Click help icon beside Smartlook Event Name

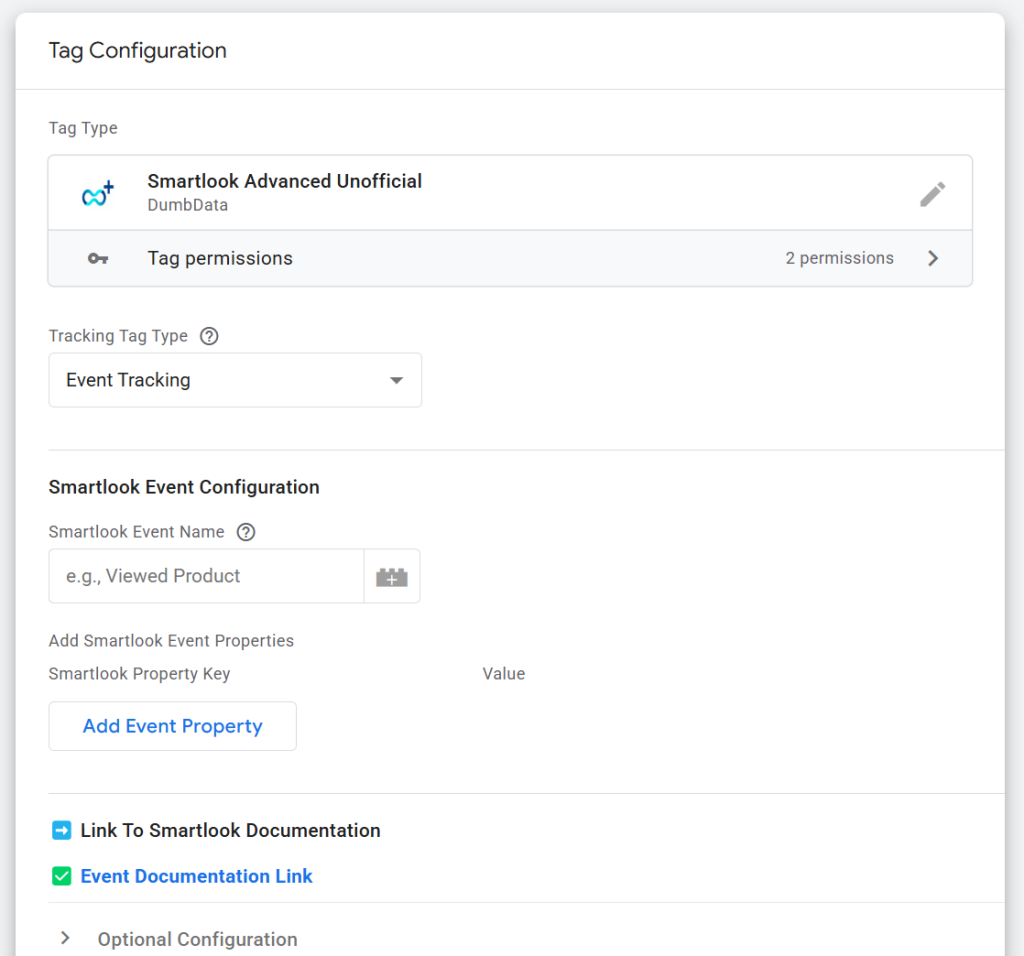click(x=246, y=532)
